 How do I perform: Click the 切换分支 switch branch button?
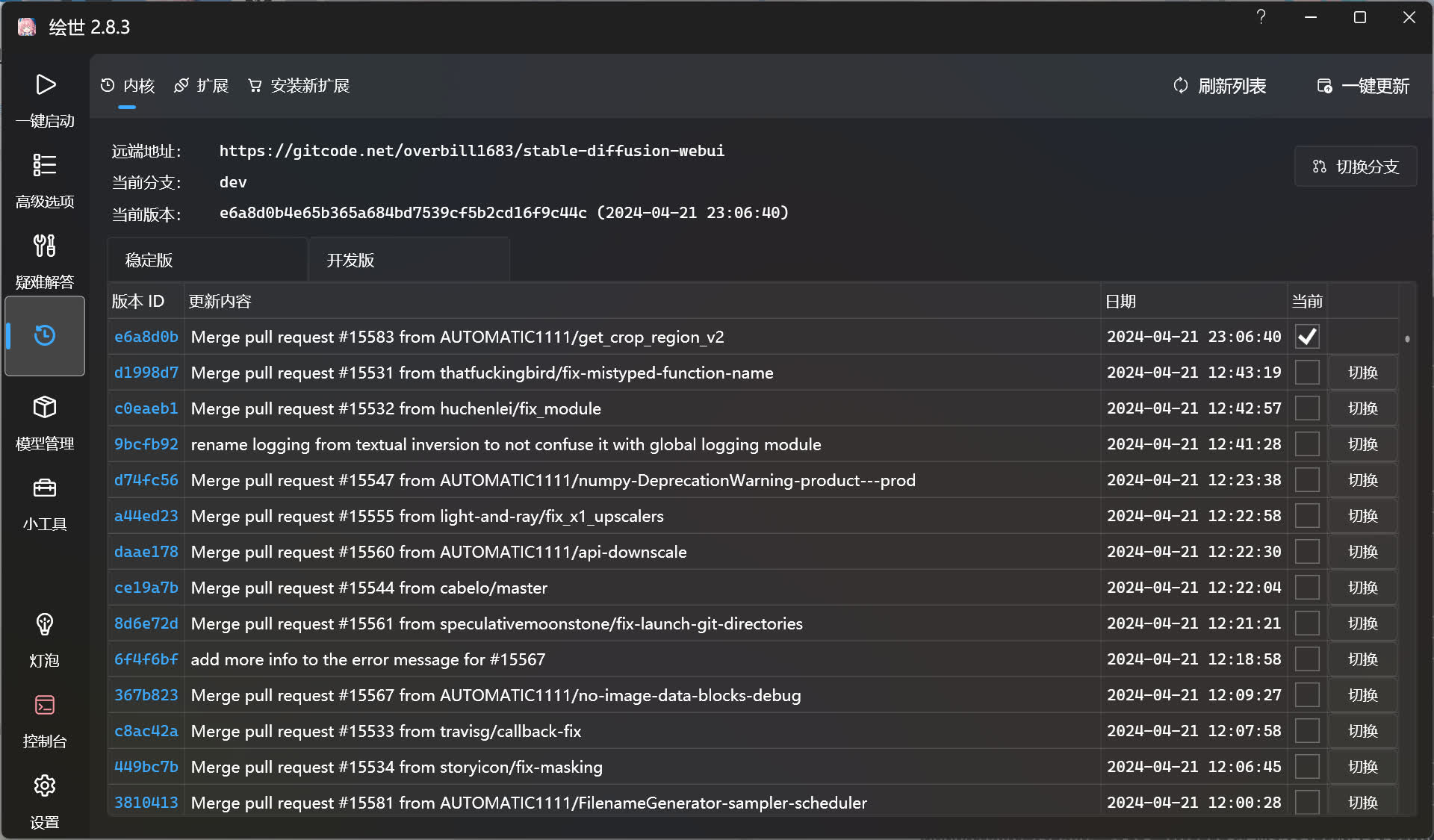1356,167
